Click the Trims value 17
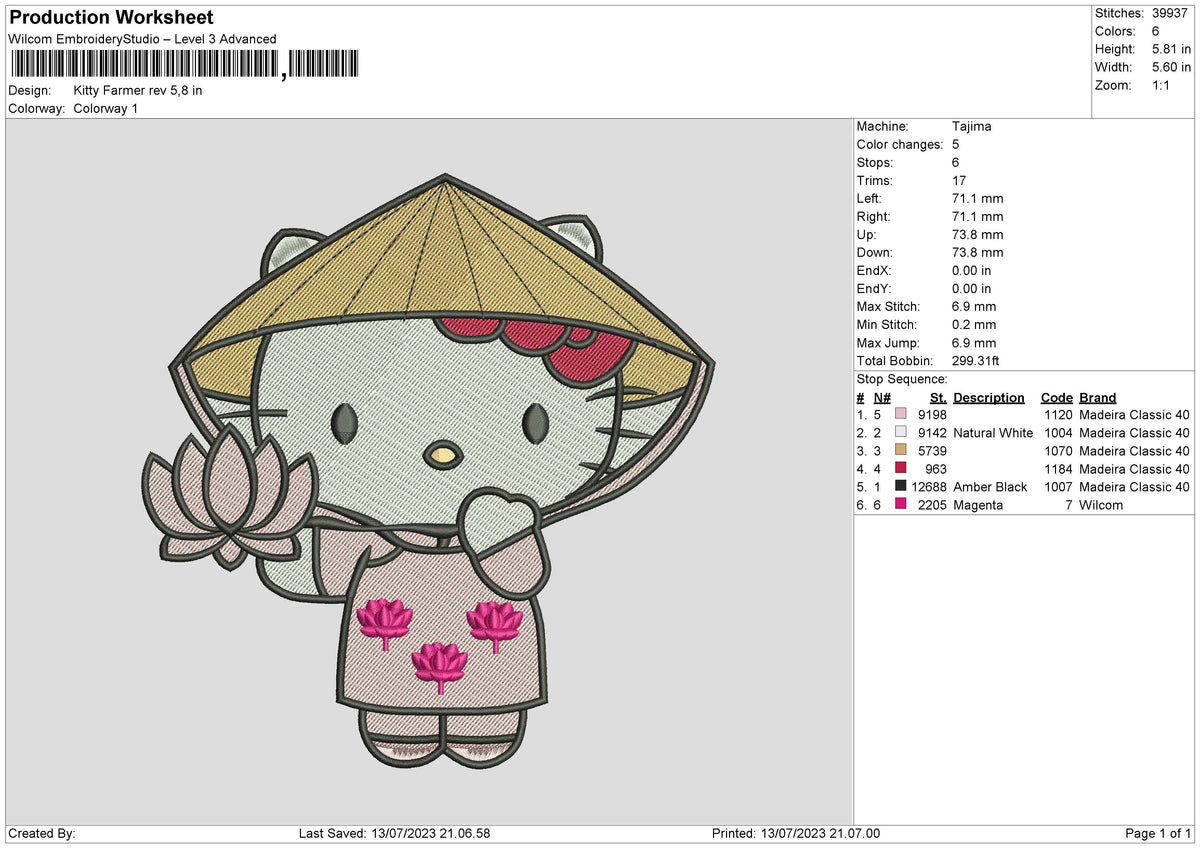Screen dimensions: 1200x848 960,181
